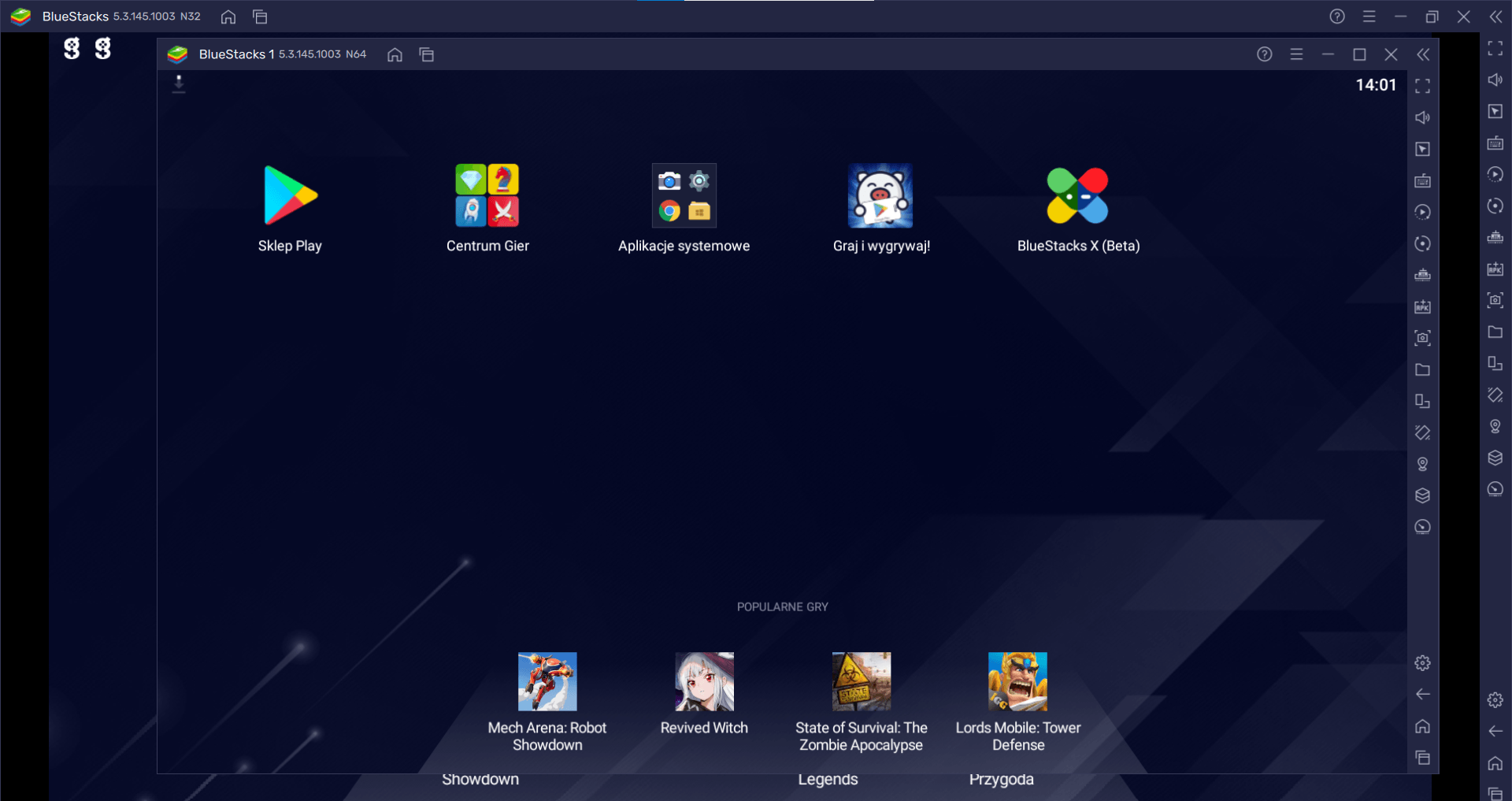Toggle cursor lock in outer BlueStacks sidebar

click(x=1495, y=111)
